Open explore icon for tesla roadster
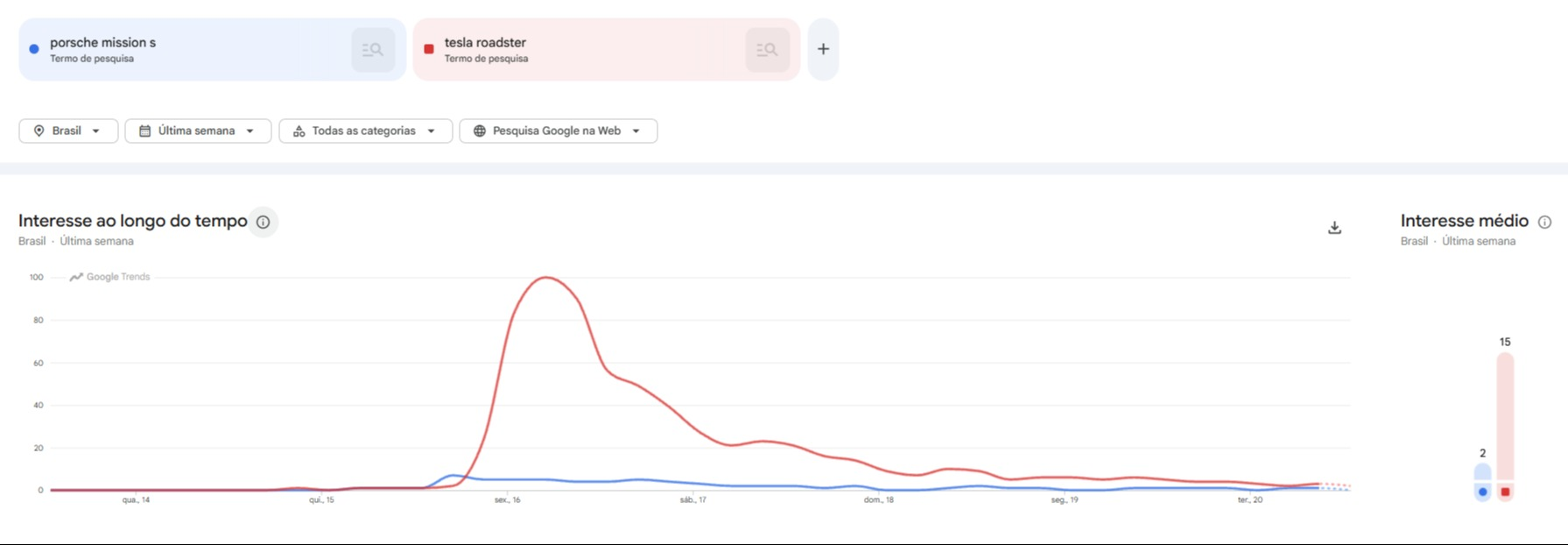Image resolution: width=1568 pixels, height=545 pixels. [x=767, y=50]
